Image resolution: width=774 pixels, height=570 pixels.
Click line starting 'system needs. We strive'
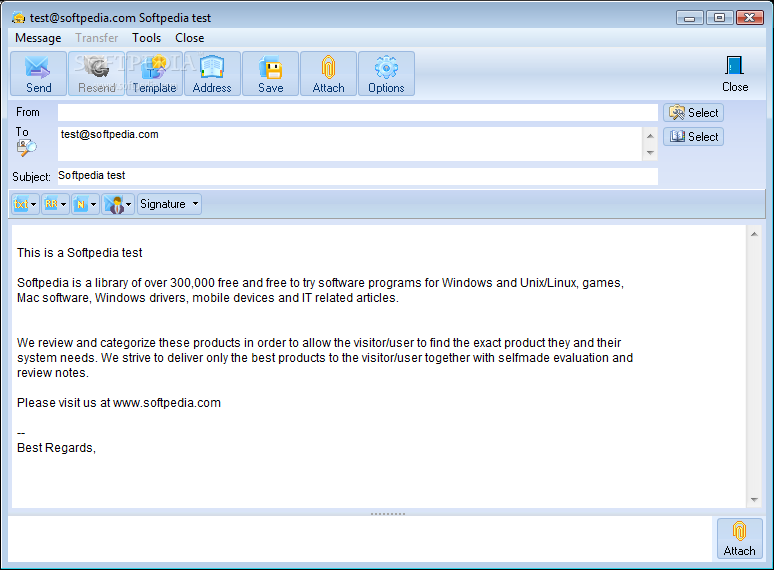point(325,358)
